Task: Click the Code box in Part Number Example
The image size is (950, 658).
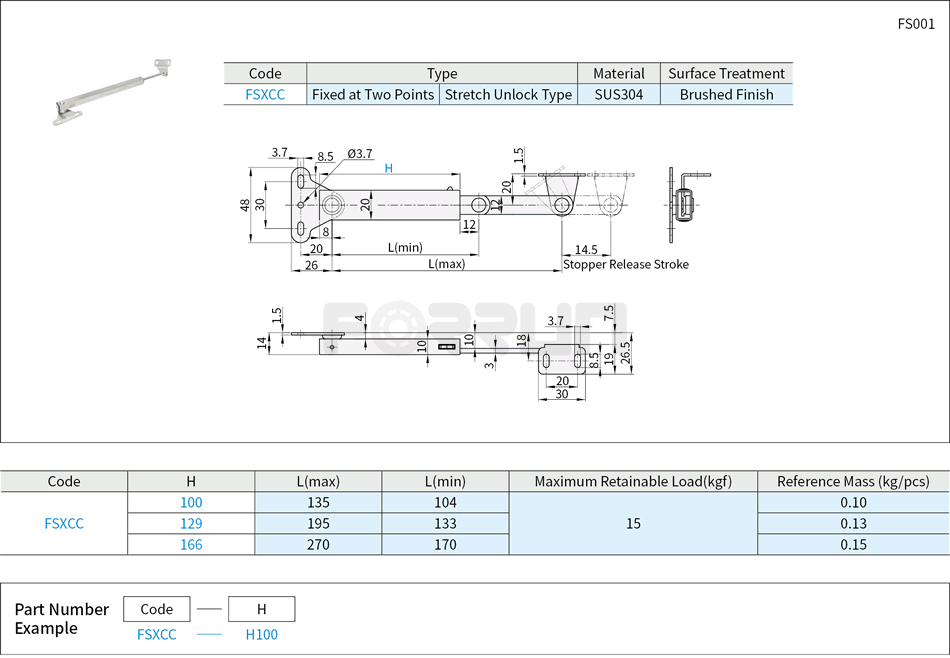Action: pyautogui.click(x=155, y=608)
